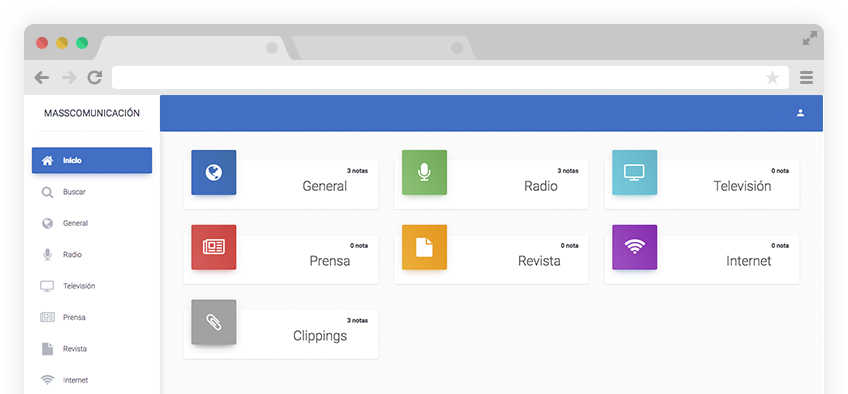Click the browser reload button
This screenshot has height=394, width=848.
click(95, 78)
